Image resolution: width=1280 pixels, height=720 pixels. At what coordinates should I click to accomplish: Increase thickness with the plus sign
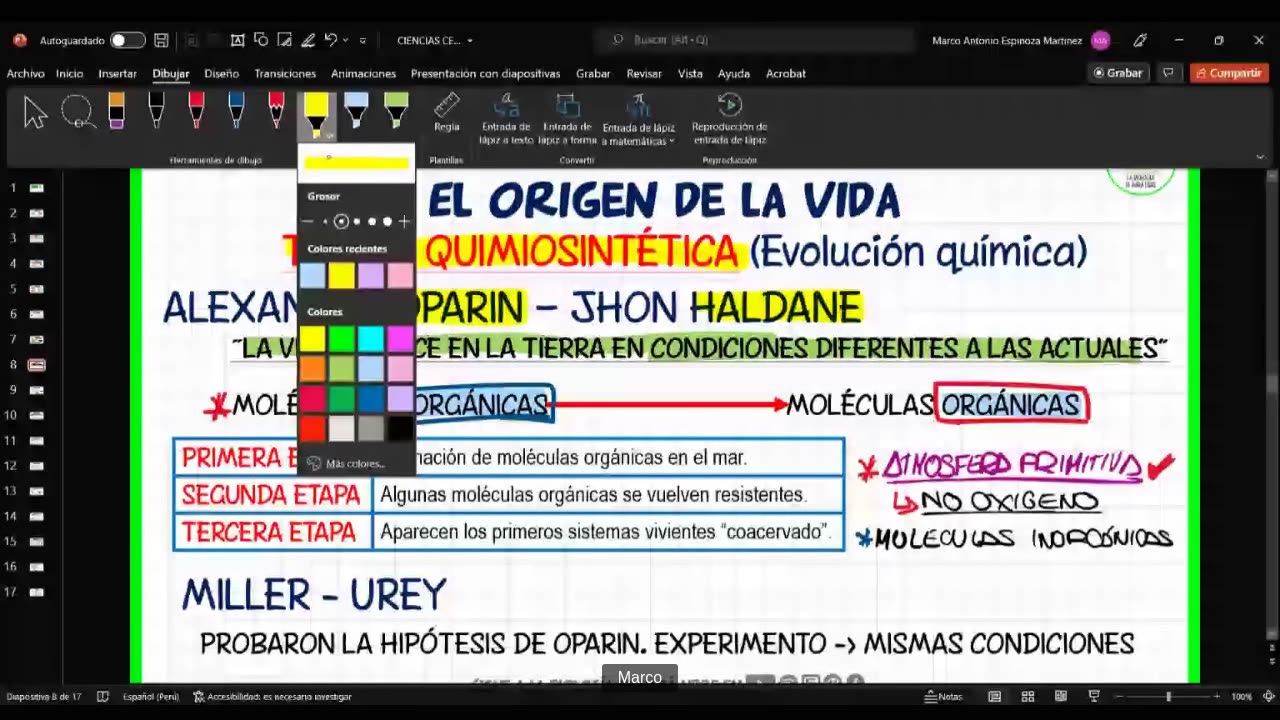(404, 222)
